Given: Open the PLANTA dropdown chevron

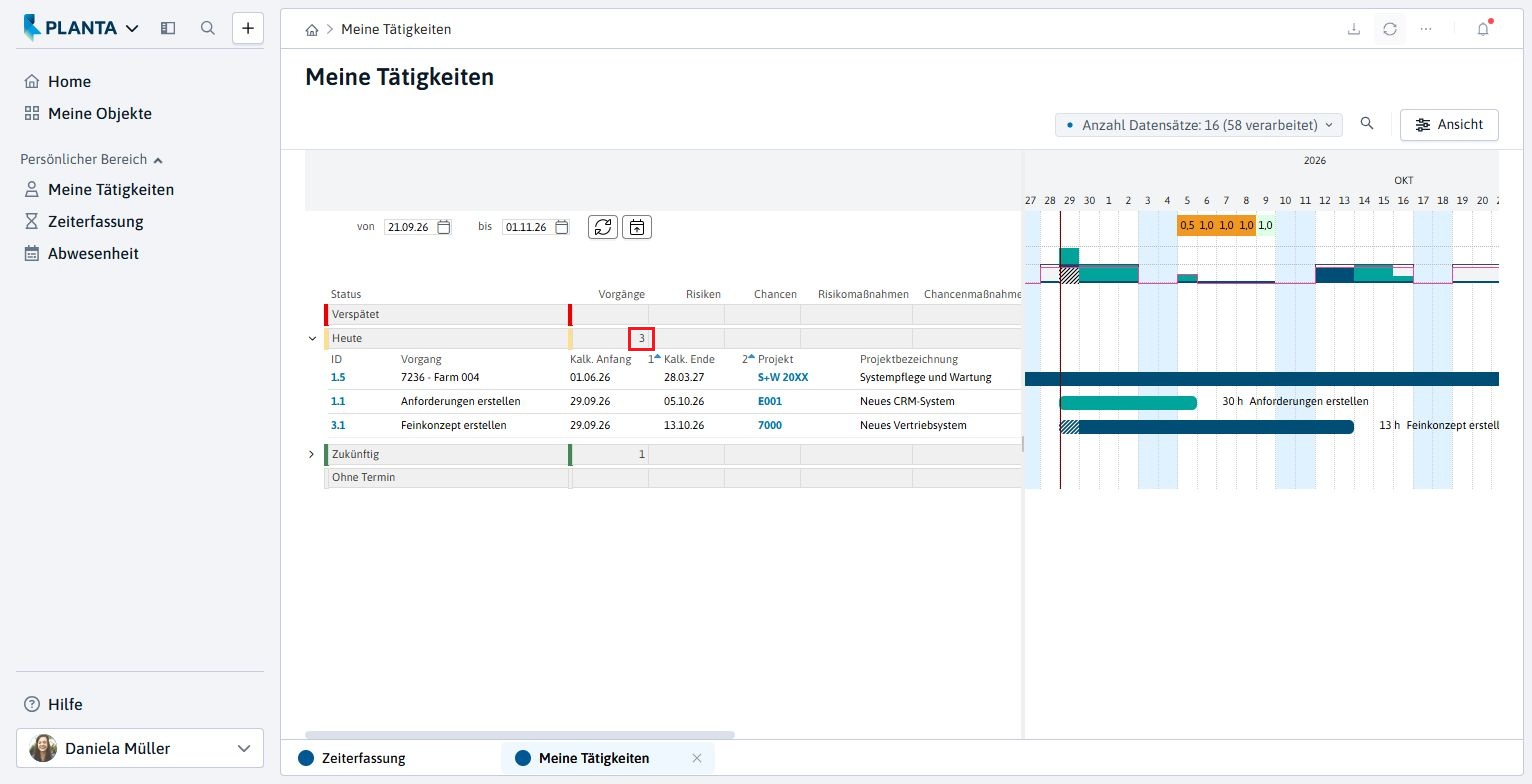Looking at the screenshot, I should coord(132,29).
